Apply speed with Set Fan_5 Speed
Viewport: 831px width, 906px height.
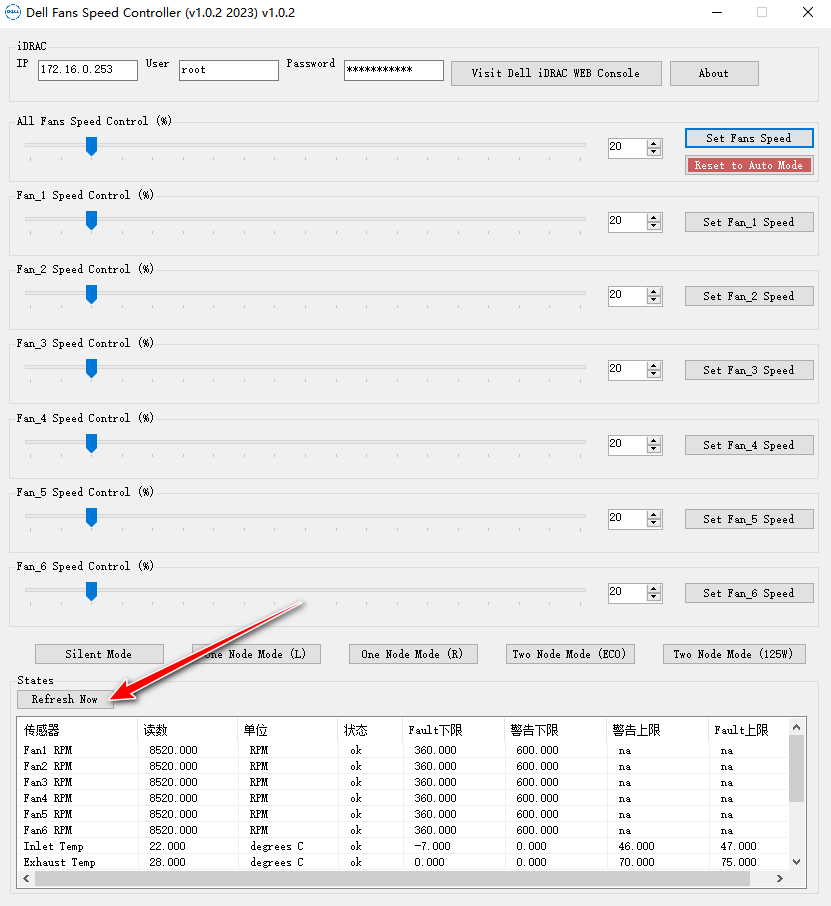coord(749,519)
